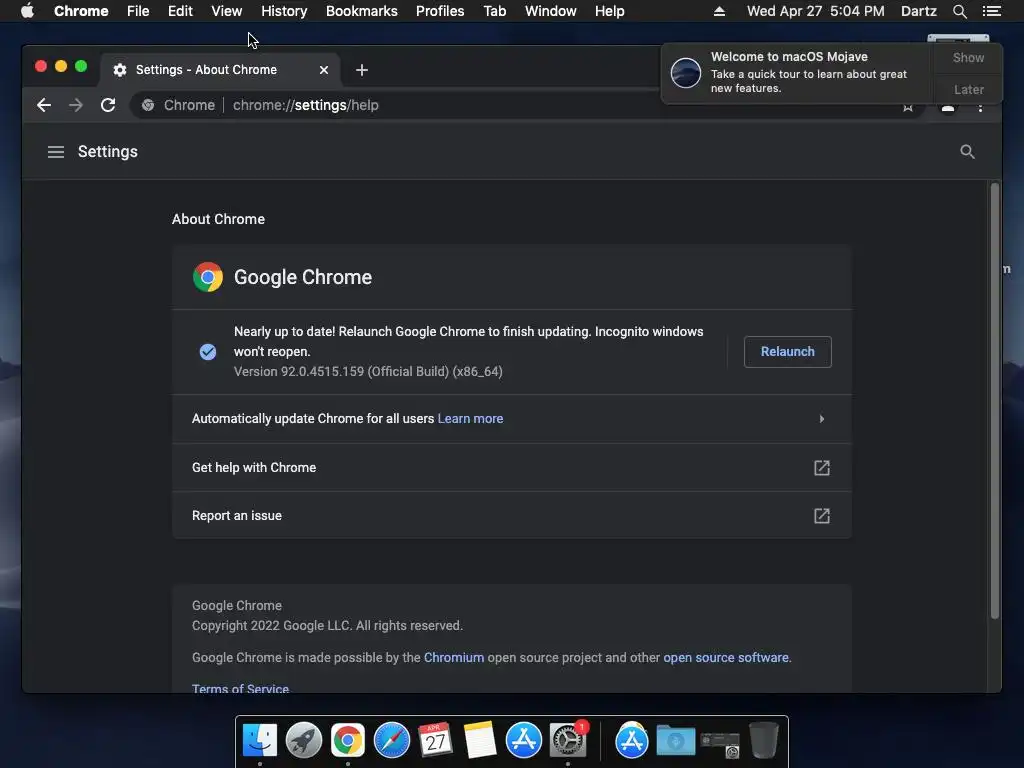This screenshot has width=1024, height=768.
Task: Open the History menu
Action: 284,11
